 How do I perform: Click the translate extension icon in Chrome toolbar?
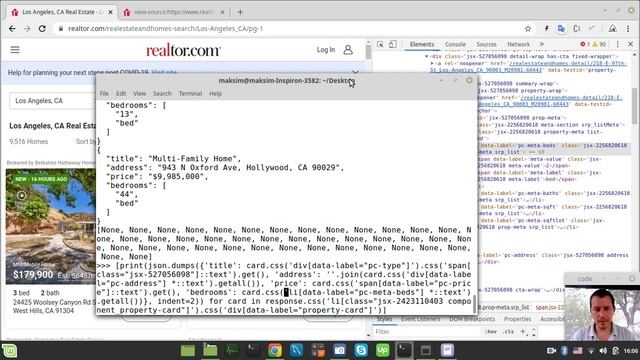pyautogui.click(x=562, y=29)
